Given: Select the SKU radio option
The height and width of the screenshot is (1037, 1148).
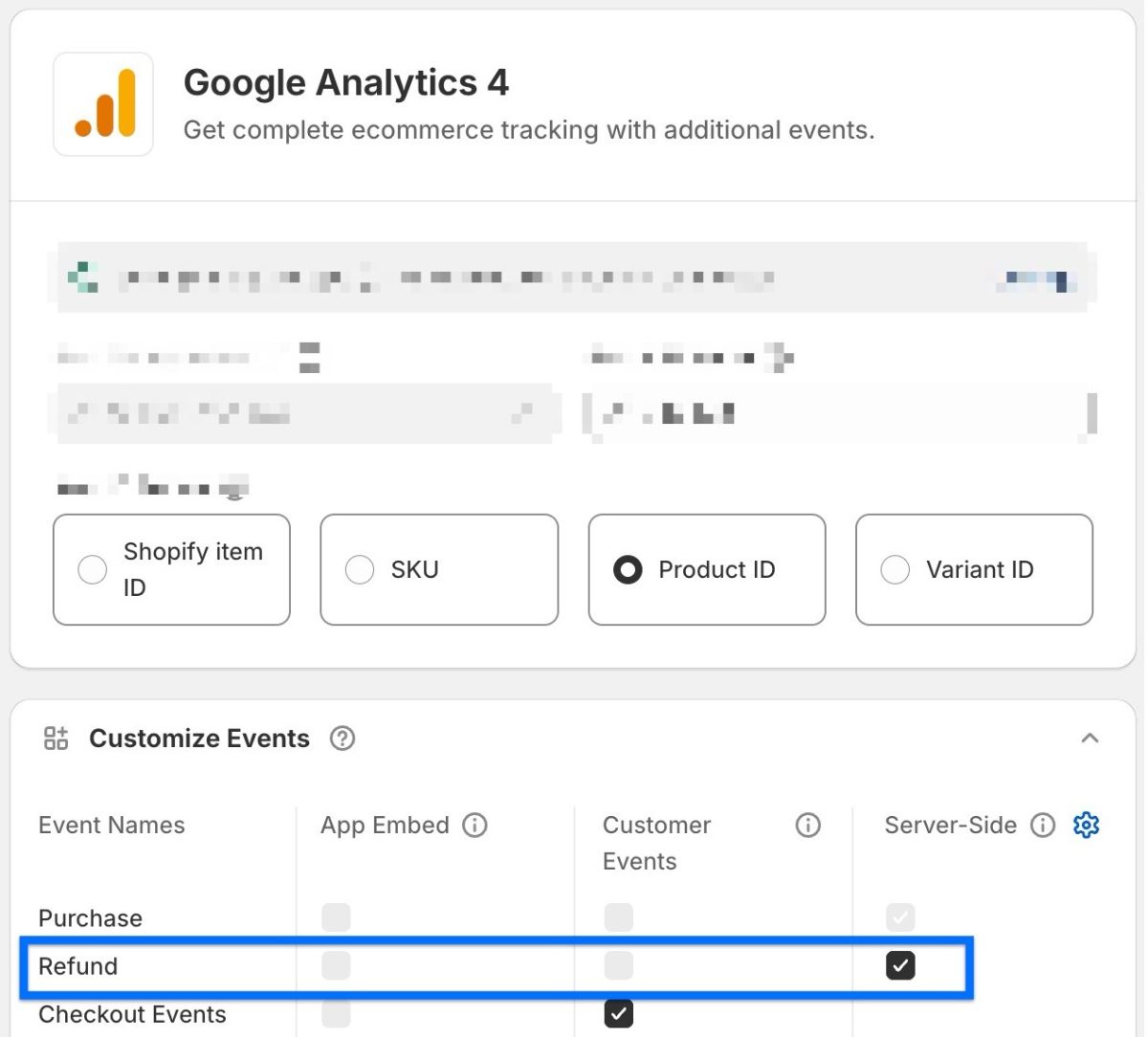Looking at the screenshot, I should click(360, 569).
